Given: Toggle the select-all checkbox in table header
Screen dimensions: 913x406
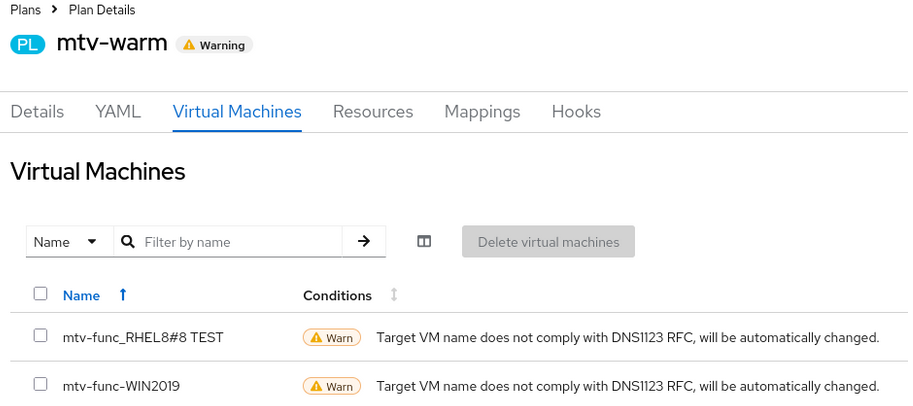Looking at the screenshot, I should pyautogui.click(x=40, y=294).
